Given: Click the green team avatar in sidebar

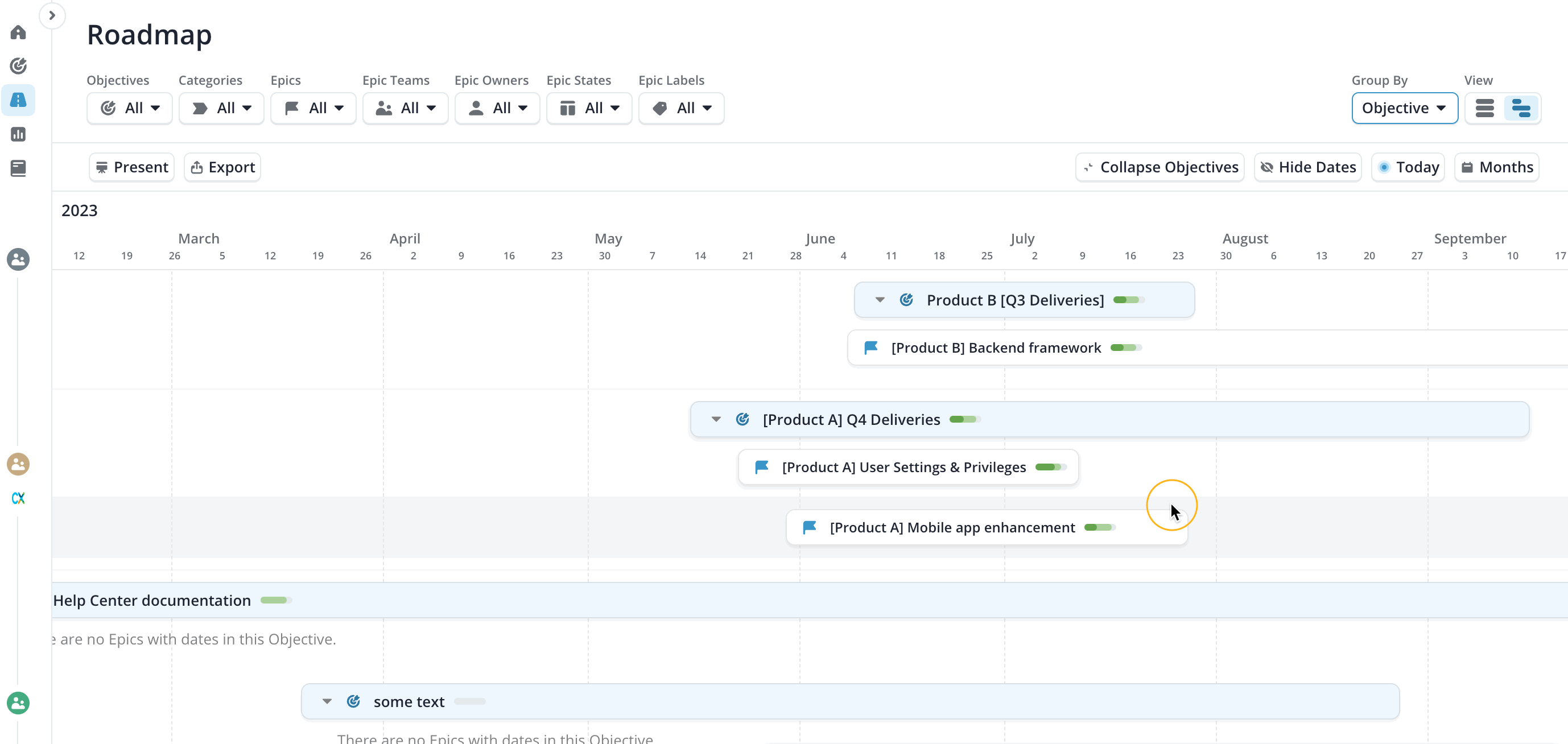Looking at the screenshot, I should click(18, 702).
